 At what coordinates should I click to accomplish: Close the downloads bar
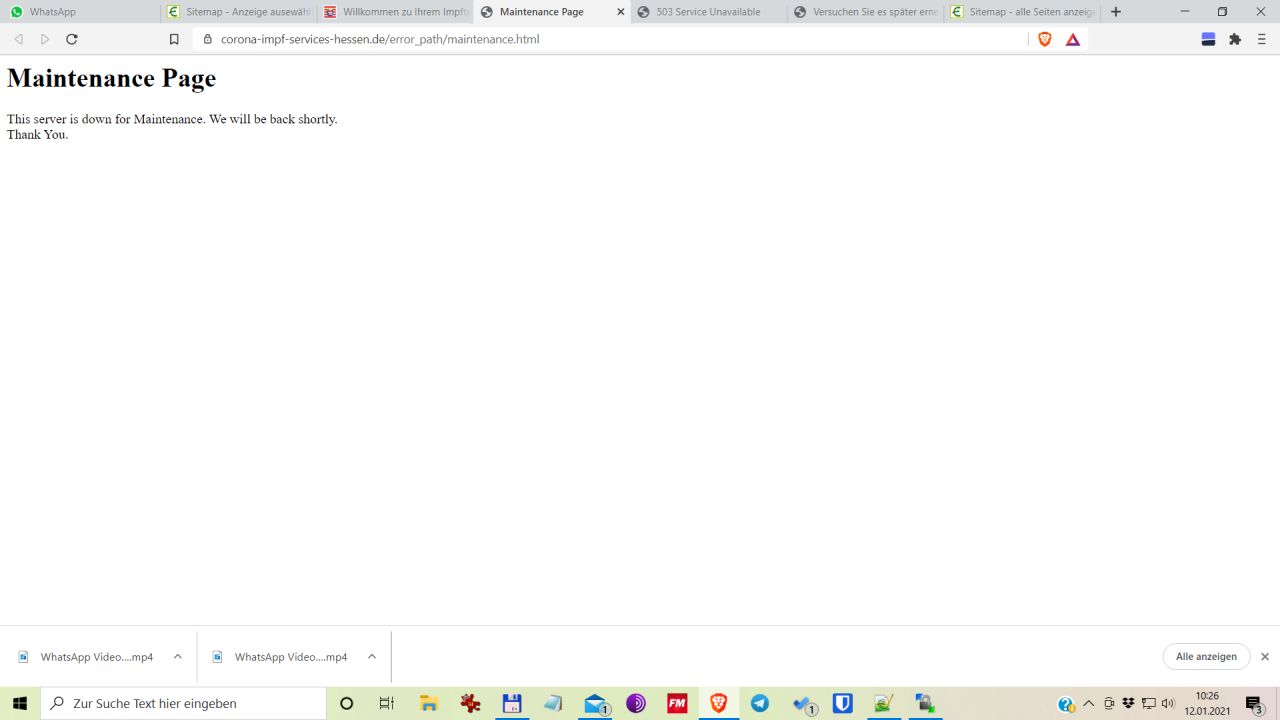(x=1265, y=657)
